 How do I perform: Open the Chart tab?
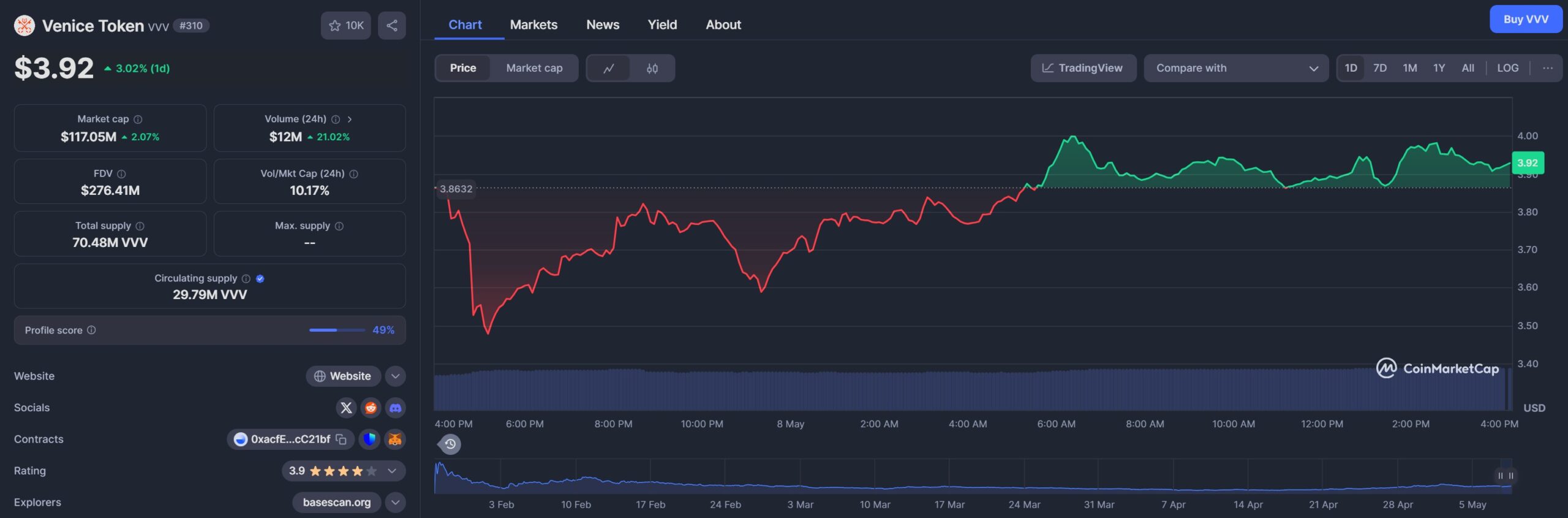(x=465, y=25)
